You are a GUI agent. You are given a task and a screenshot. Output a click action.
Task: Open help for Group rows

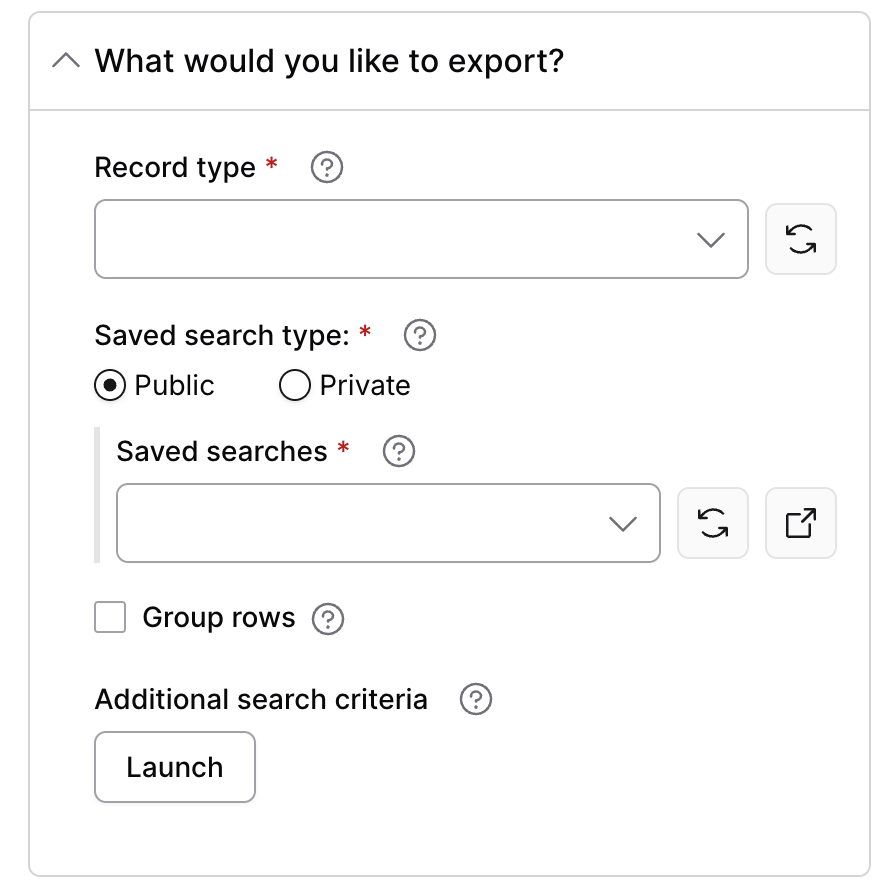[x=328, y=619]
